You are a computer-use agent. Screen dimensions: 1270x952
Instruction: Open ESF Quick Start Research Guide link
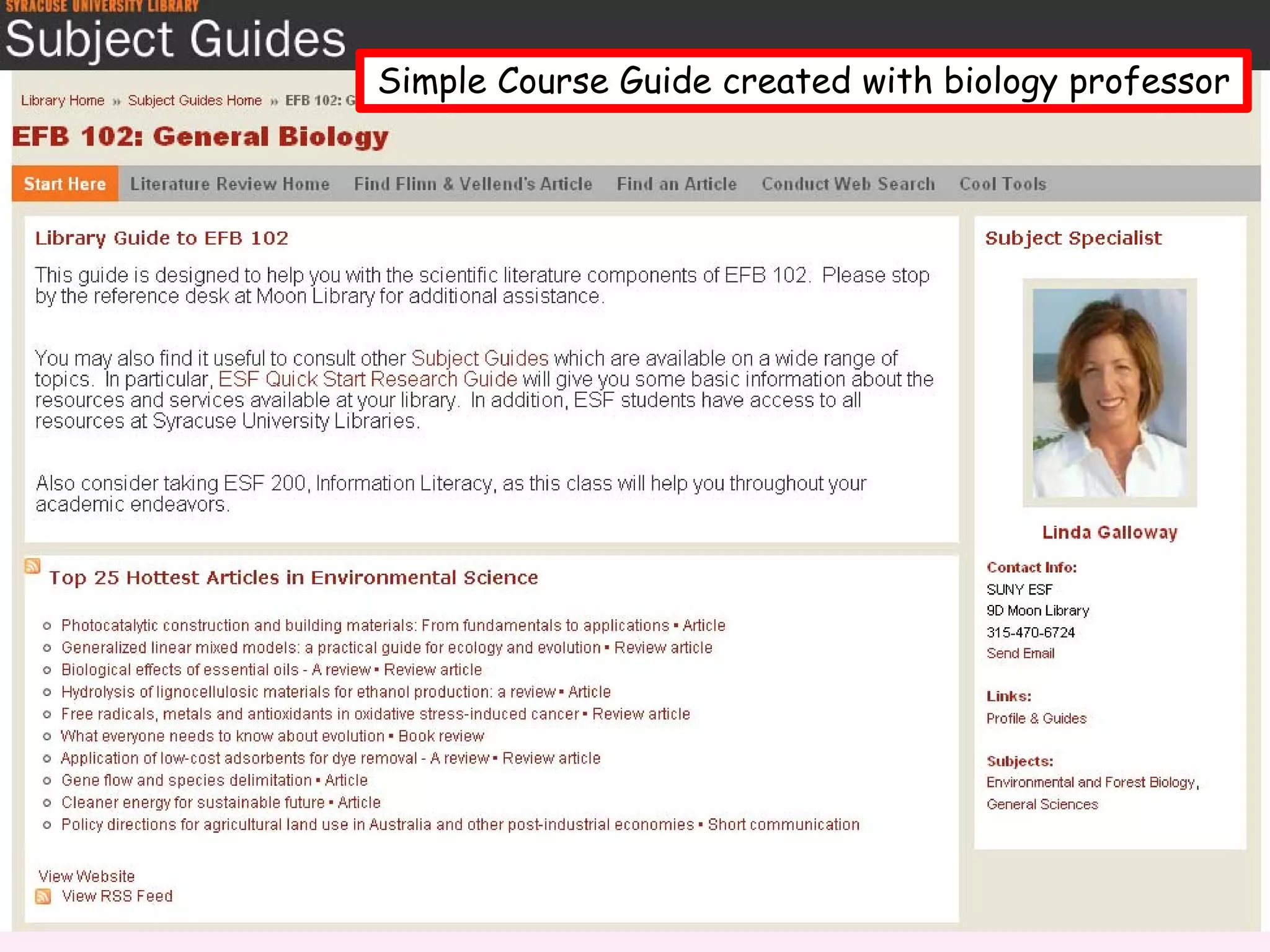click(x=368, y=379)
